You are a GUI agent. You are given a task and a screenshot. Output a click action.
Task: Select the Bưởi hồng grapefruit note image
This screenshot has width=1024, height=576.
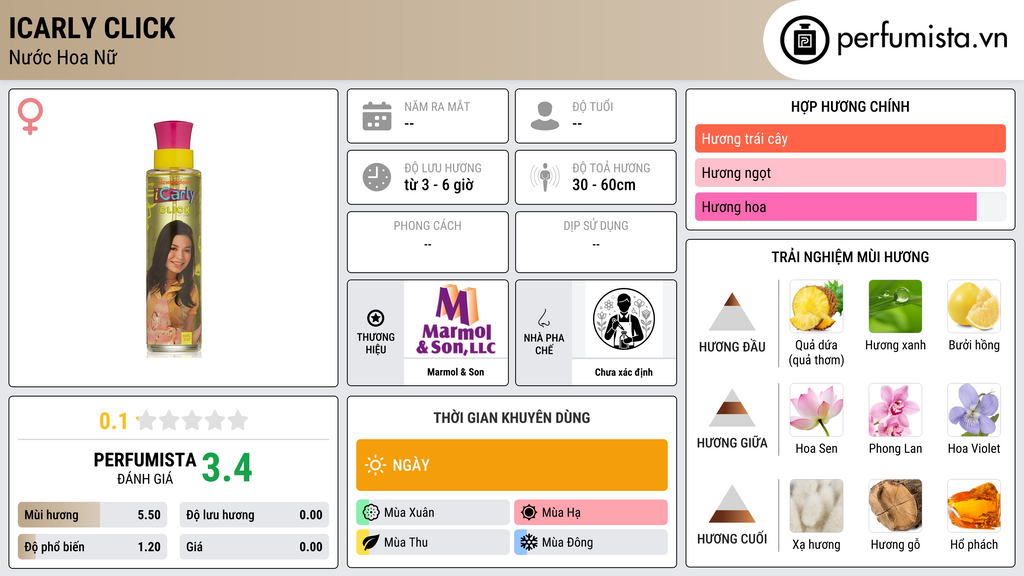coord(974,306)
